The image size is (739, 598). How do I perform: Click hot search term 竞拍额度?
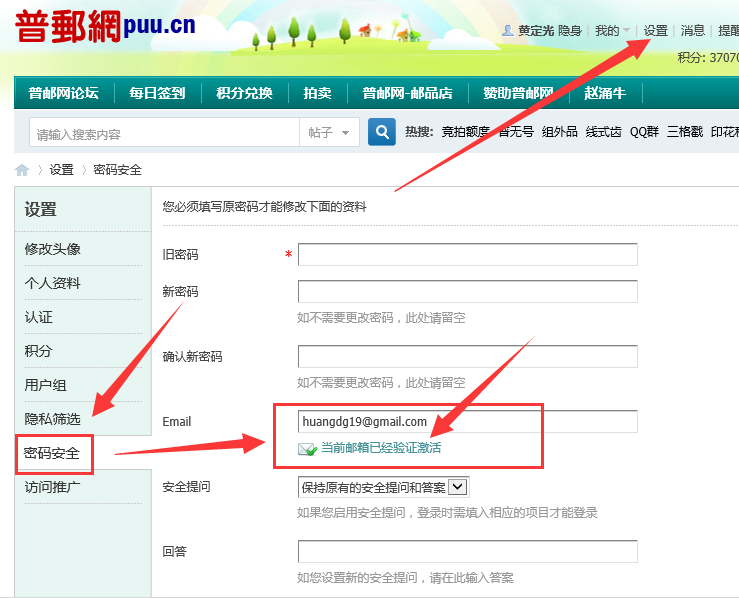(x=466, y=132)
